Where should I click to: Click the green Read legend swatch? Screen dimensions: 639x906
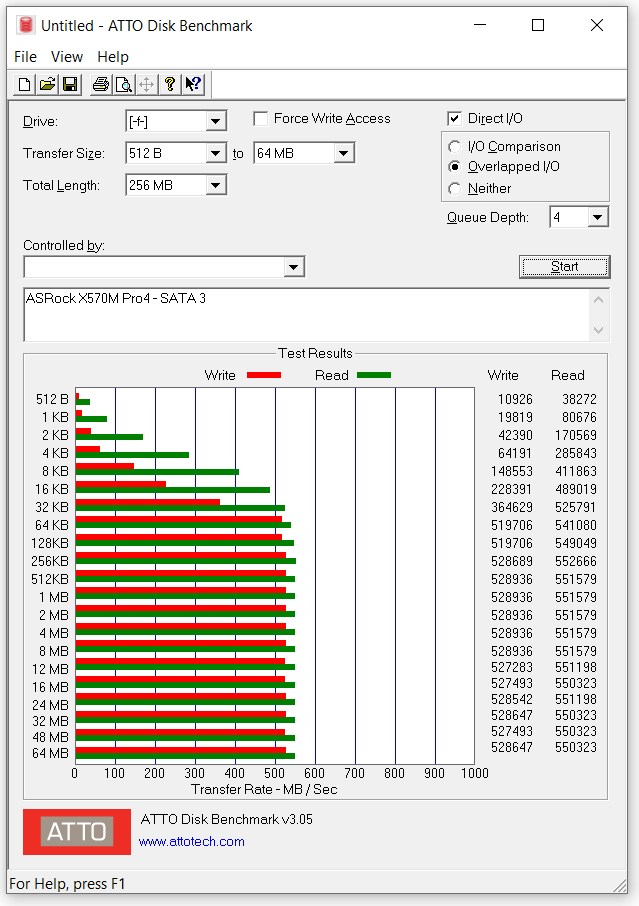374,375
